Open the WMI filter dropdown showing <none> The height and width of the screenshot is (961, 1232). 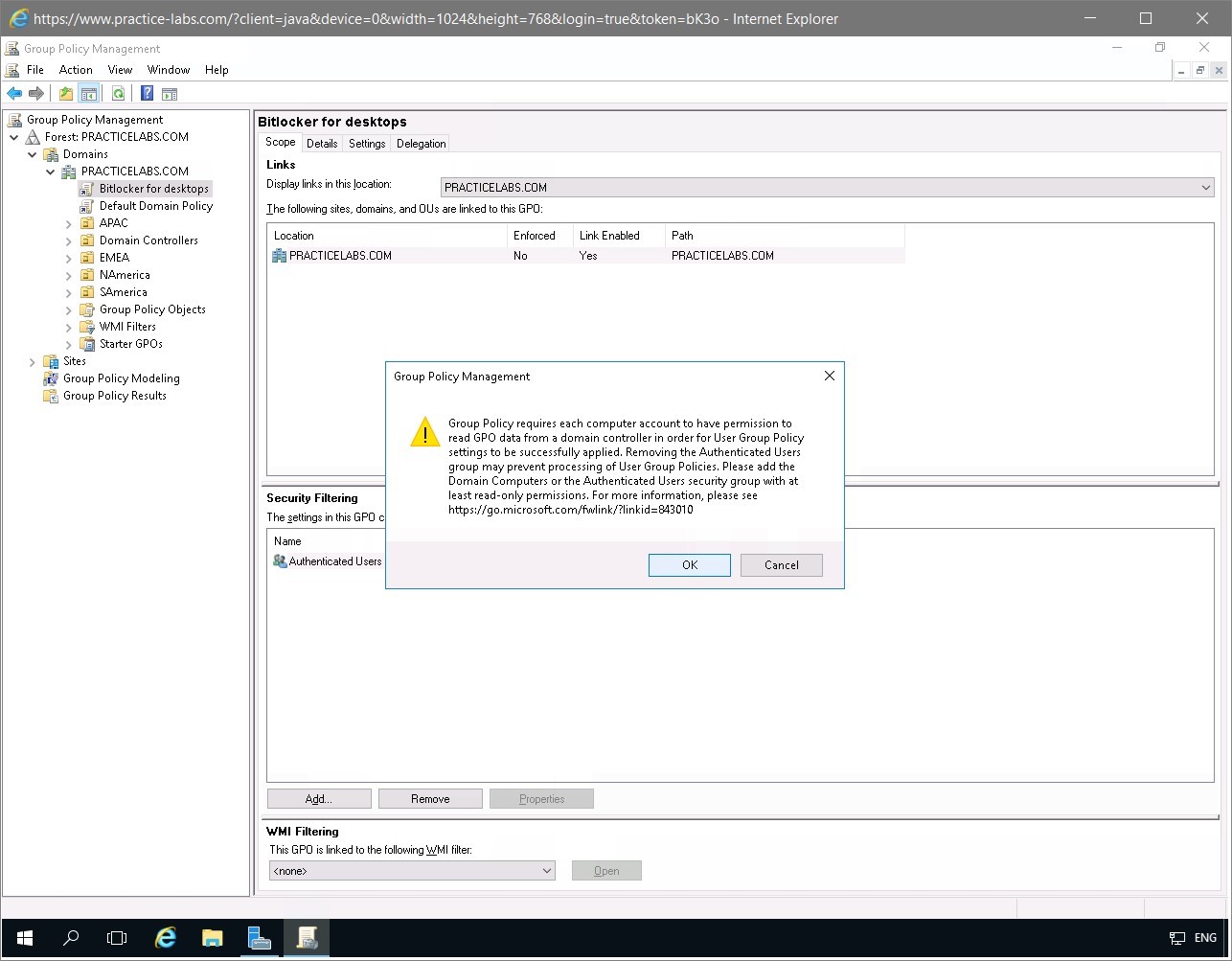[547, 870]
